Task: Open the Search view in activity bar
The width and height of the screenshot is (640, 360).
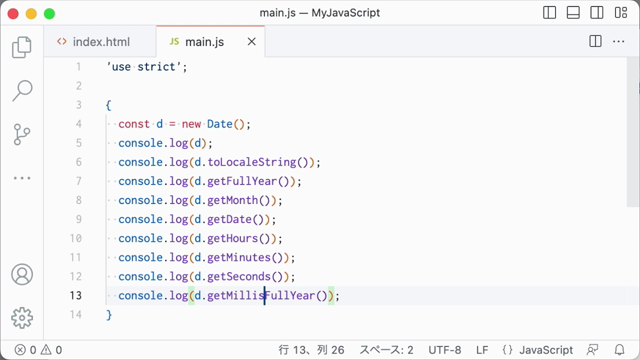Action: coord(22,90)
